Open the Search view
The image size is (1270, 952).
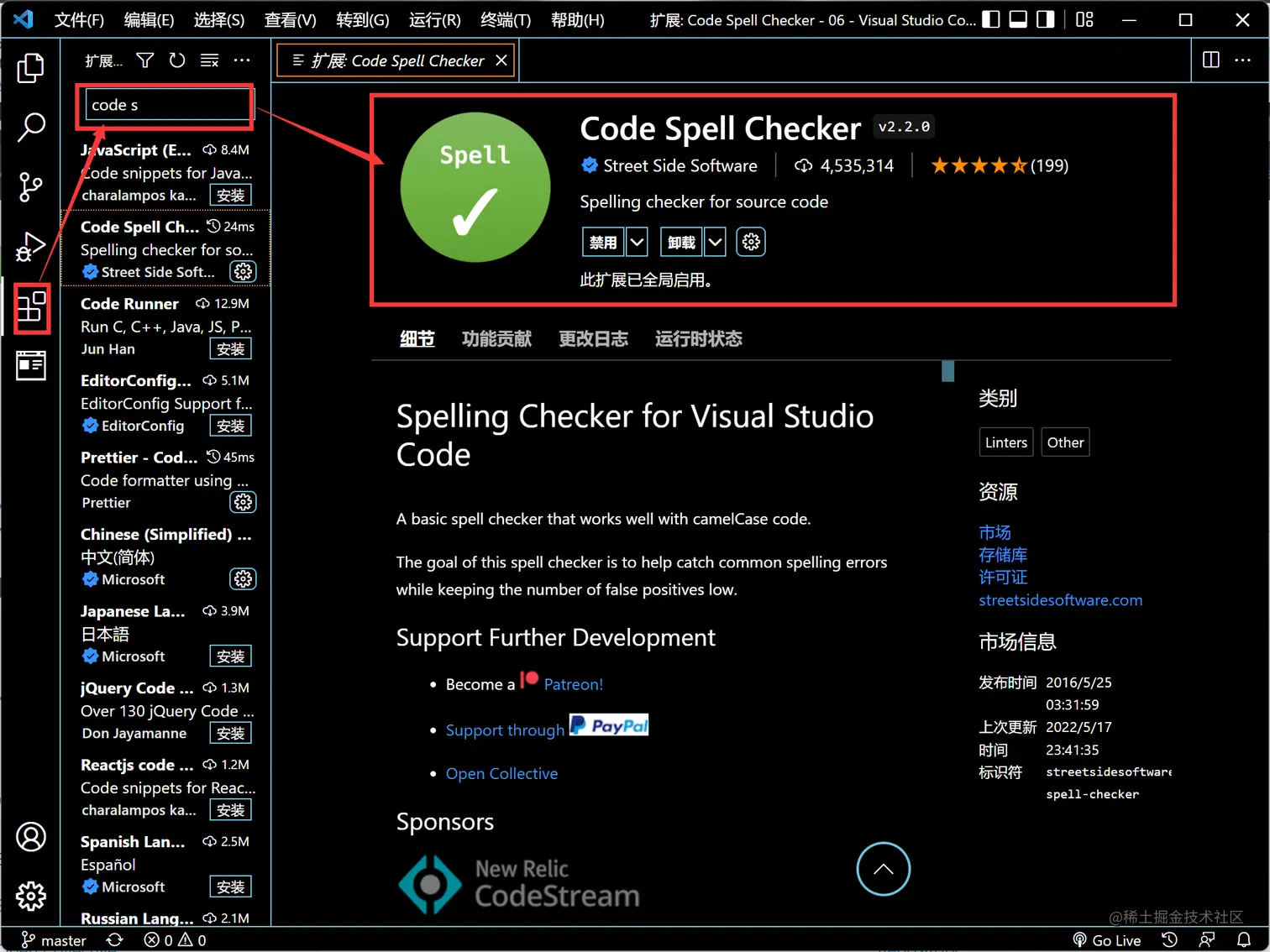tap(31, 128)
